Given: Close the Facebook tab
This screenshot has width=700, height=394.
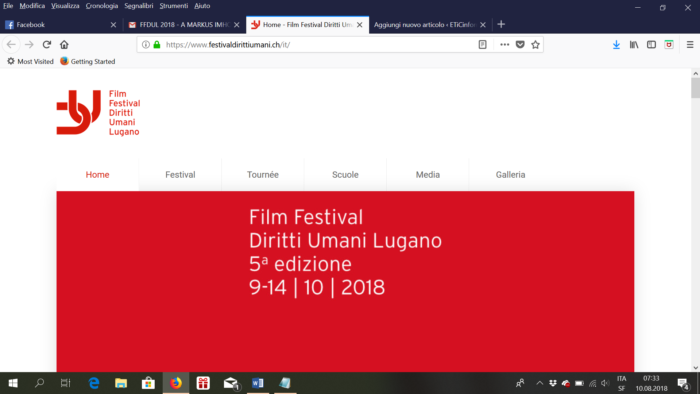Looking at the screenshot, I should 113,25.
